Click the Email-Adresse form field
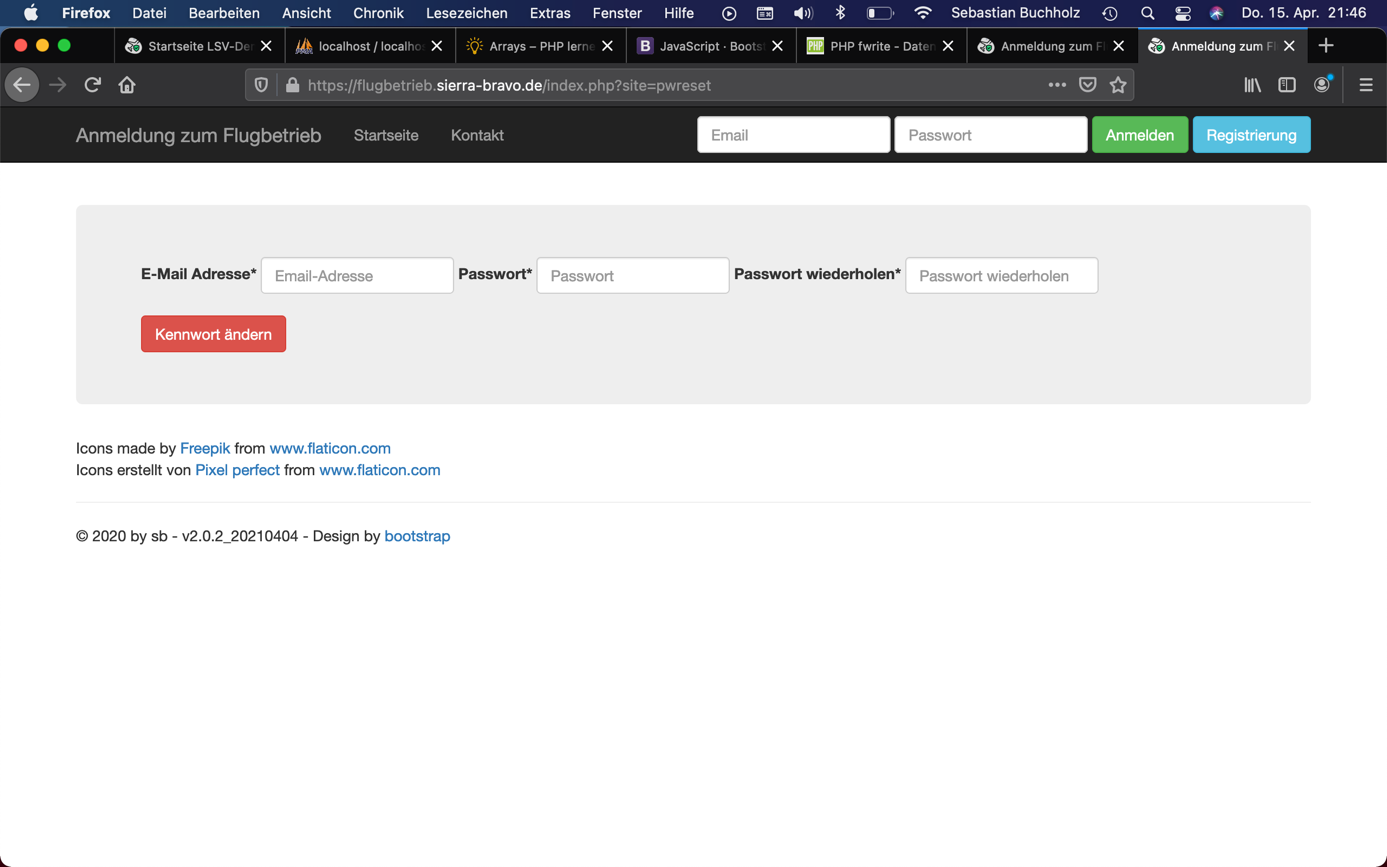The height and width of the screenshot is (867, 1387). [x=357, y=276]
